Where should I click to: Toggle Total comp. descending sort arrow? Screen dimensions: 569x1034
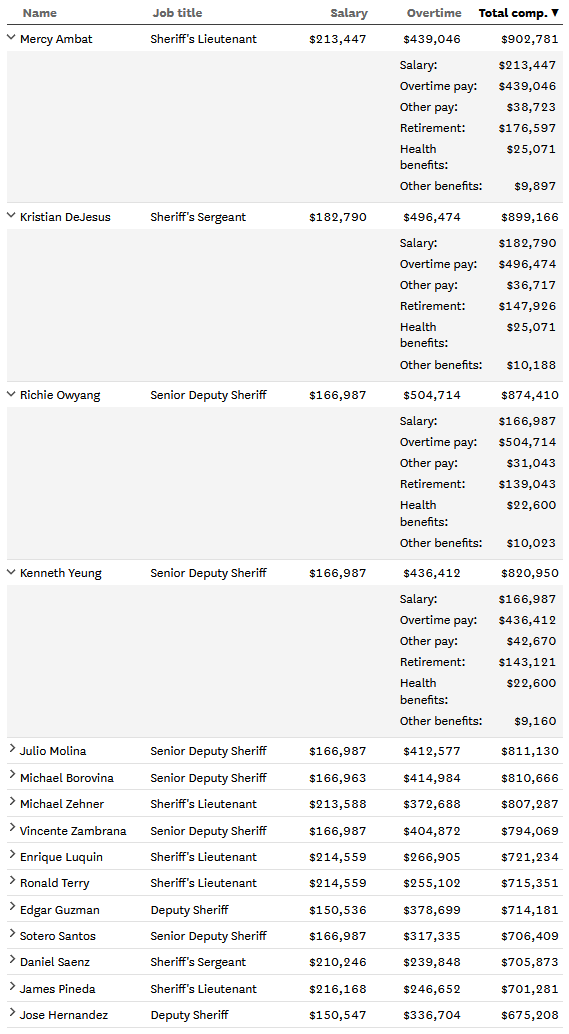[555, 13]
